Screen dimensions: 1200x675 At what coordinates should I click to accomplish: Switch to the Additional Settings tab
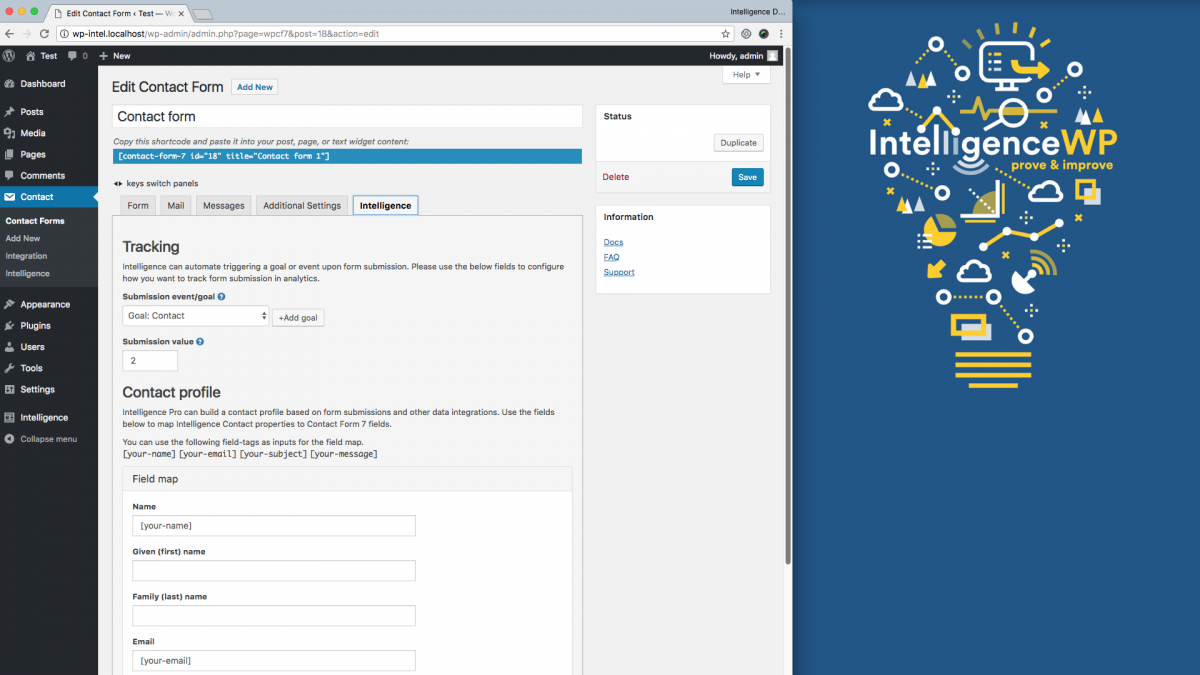(302, 206)
